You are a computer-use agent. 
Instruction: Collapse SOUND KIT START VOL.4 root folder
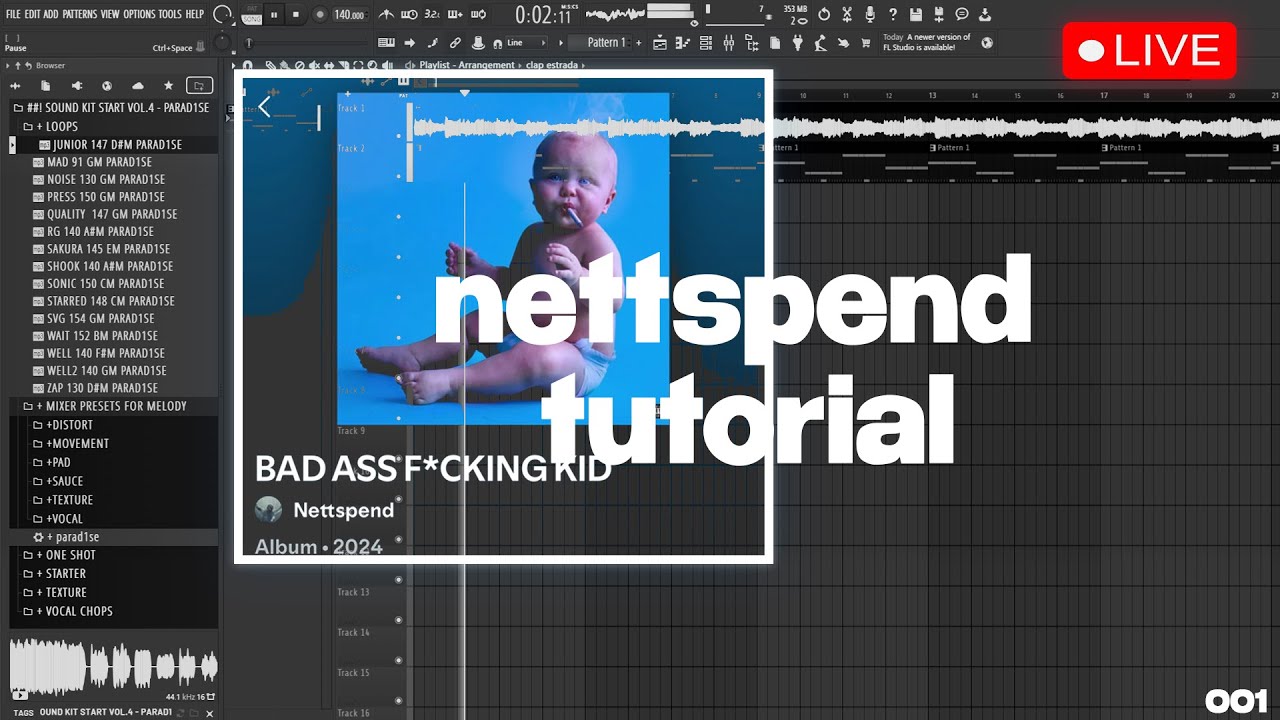[x=112, y=107]
